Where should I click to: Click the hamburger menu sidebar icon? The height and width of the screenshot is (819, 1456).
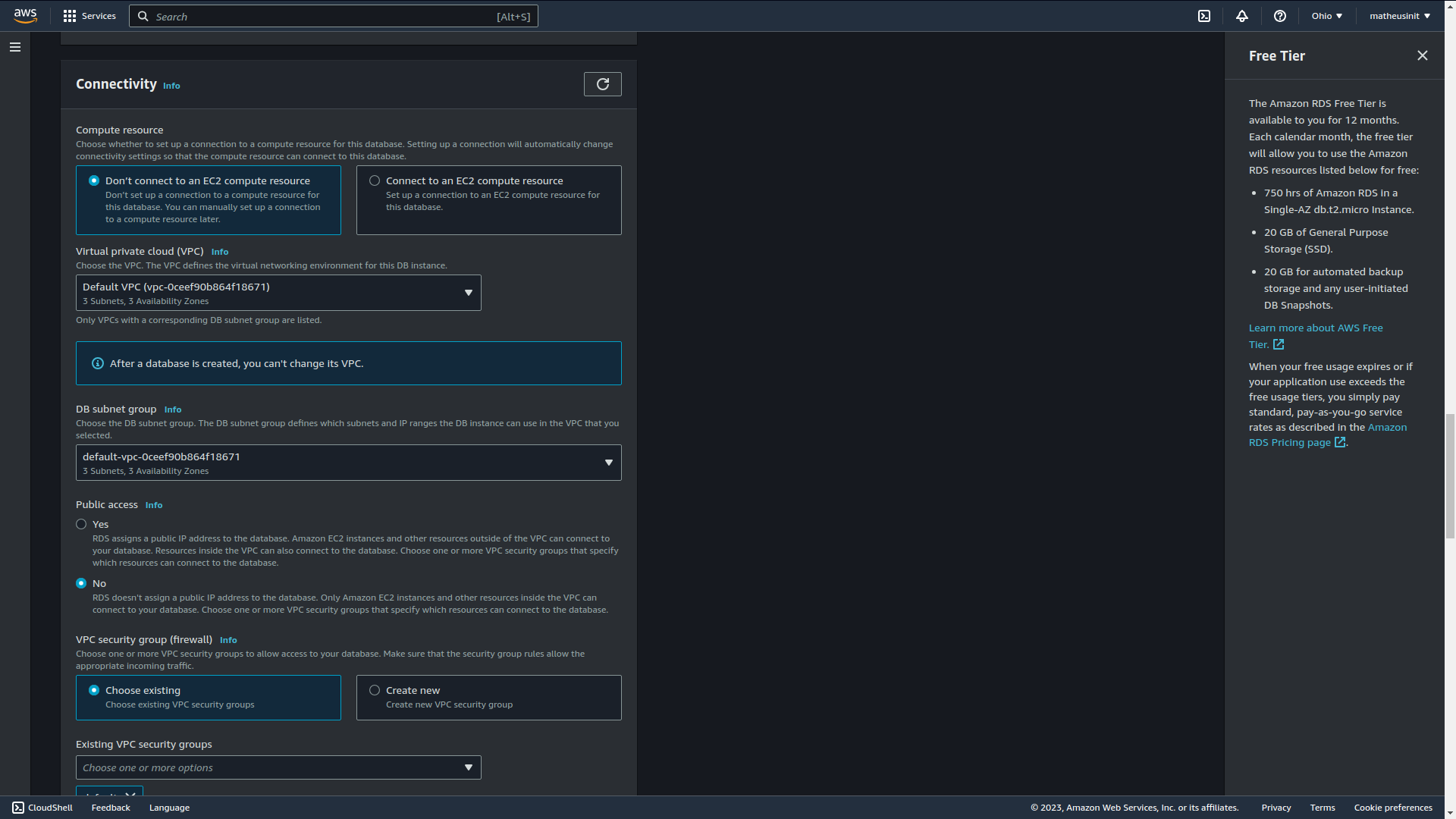[x=15, y=47]
